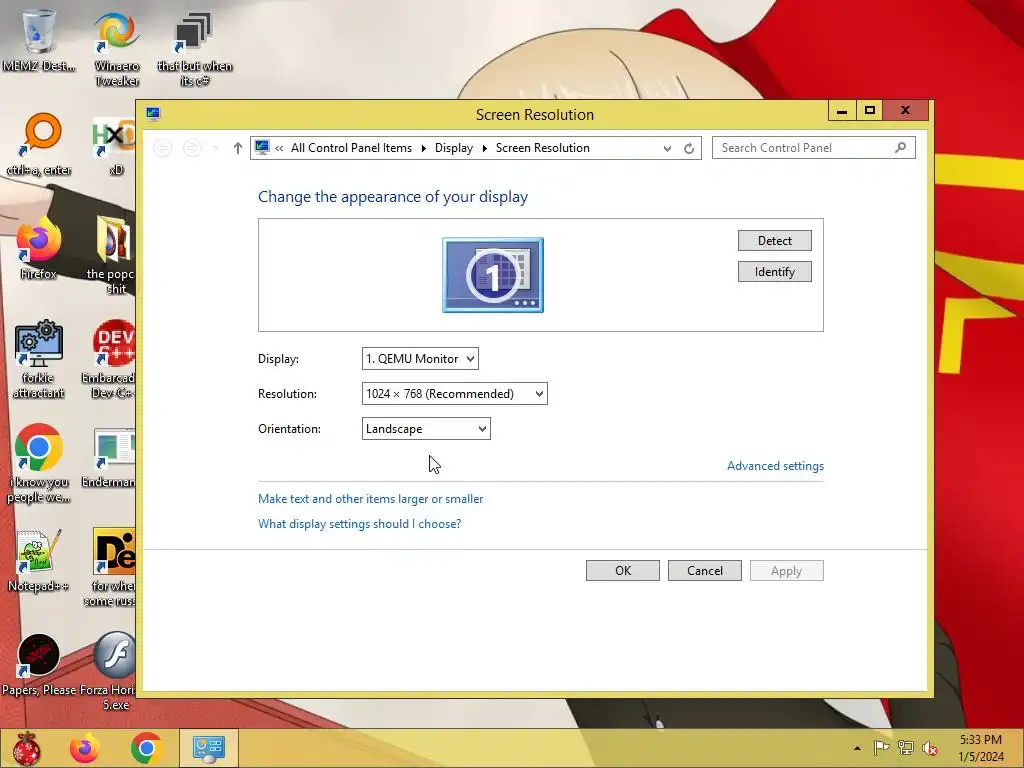Screen dimensions: 1024x768
Task: Click the Cancel button
Action: click(x=705, y=571)
